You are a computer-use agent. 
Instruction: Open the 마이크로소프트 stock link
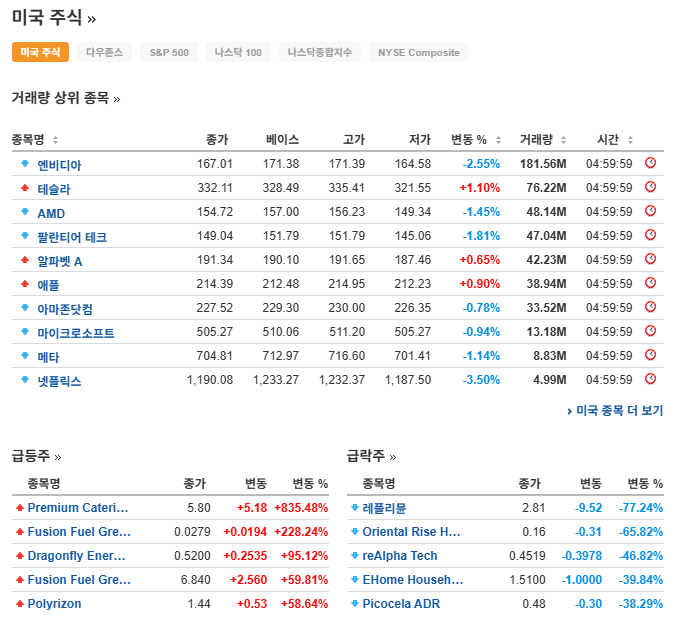(76, 333)
